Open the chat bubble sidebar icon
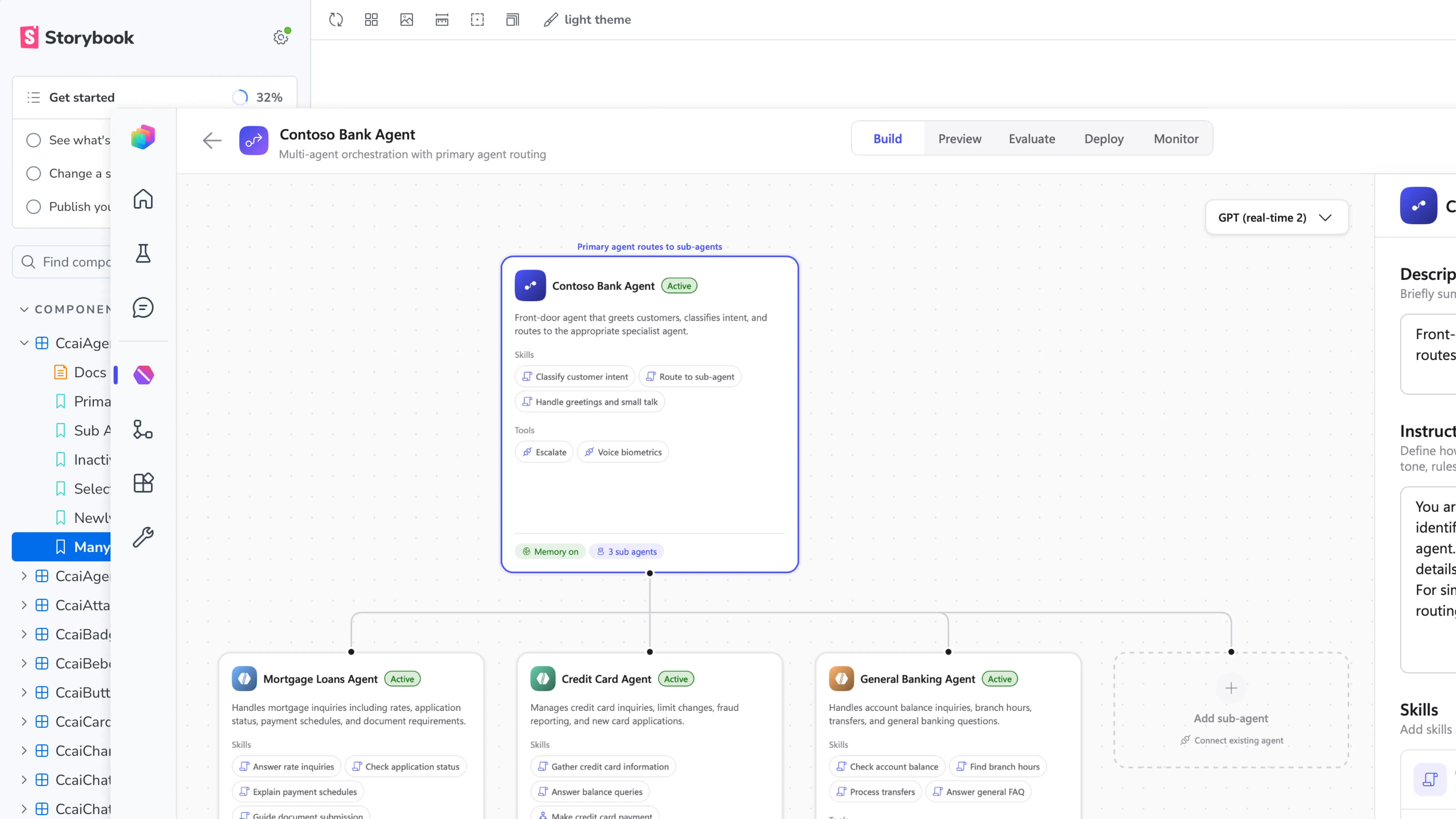Screen dimensions: 1456x819 143,308
